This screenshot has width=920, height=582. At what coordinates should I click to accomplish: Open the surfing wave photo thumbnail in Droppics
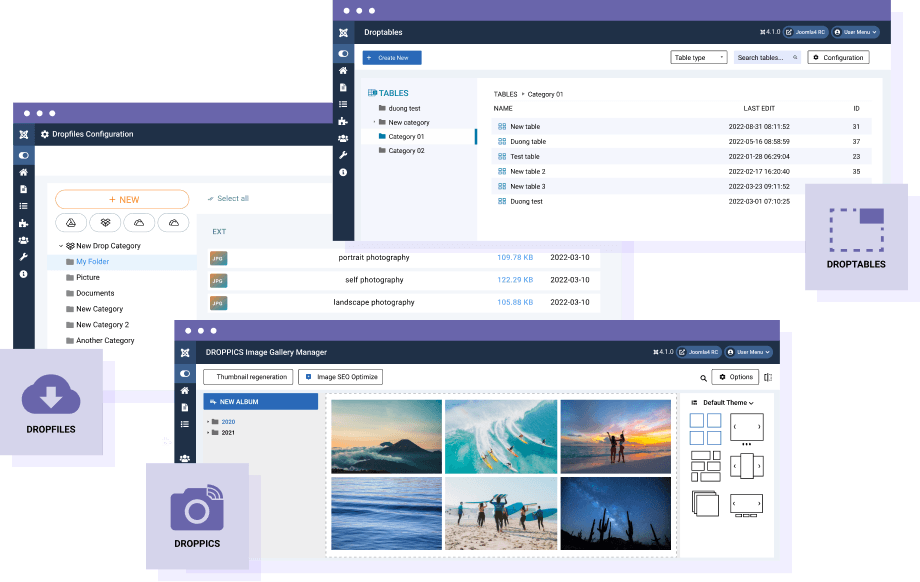501,436
